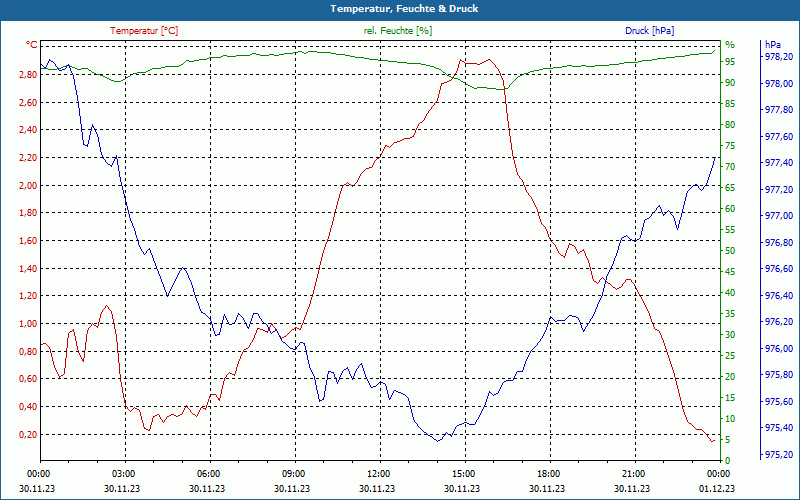The image size is (800, 500).
Task: Click temperature axis value 2,60
Action: [29, 103]
